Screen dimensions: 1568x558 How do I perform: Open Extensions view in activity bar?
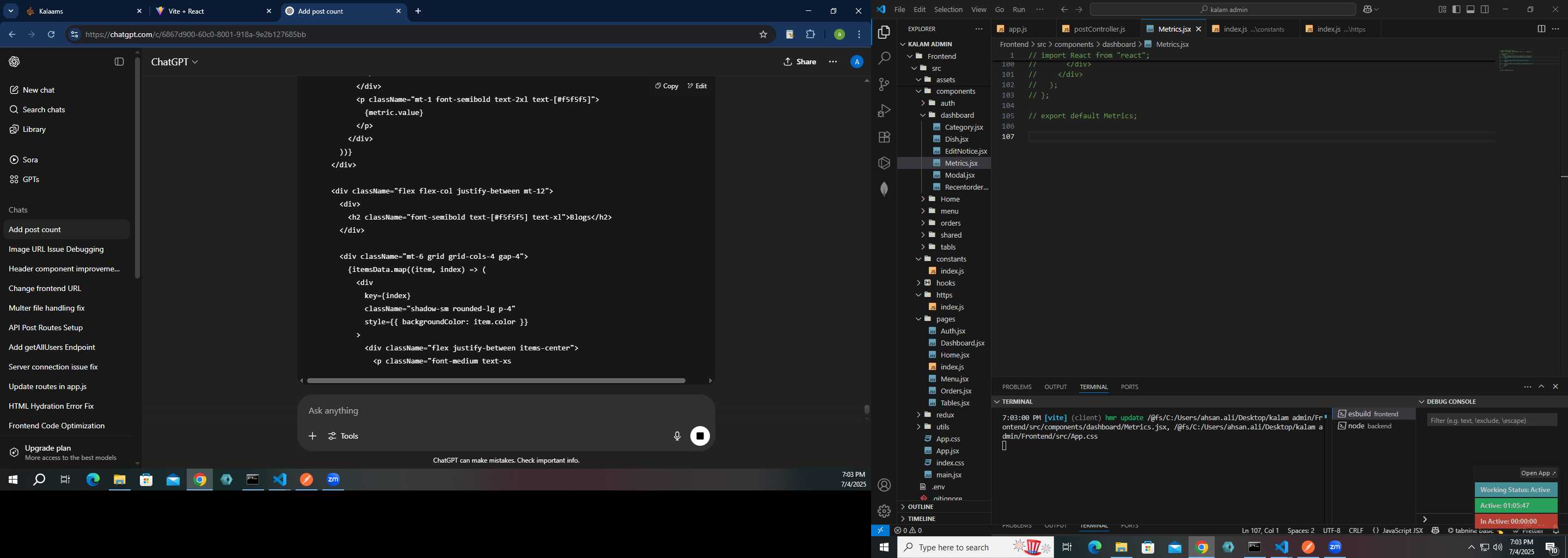pyautogui.click(x=884, y=137)
